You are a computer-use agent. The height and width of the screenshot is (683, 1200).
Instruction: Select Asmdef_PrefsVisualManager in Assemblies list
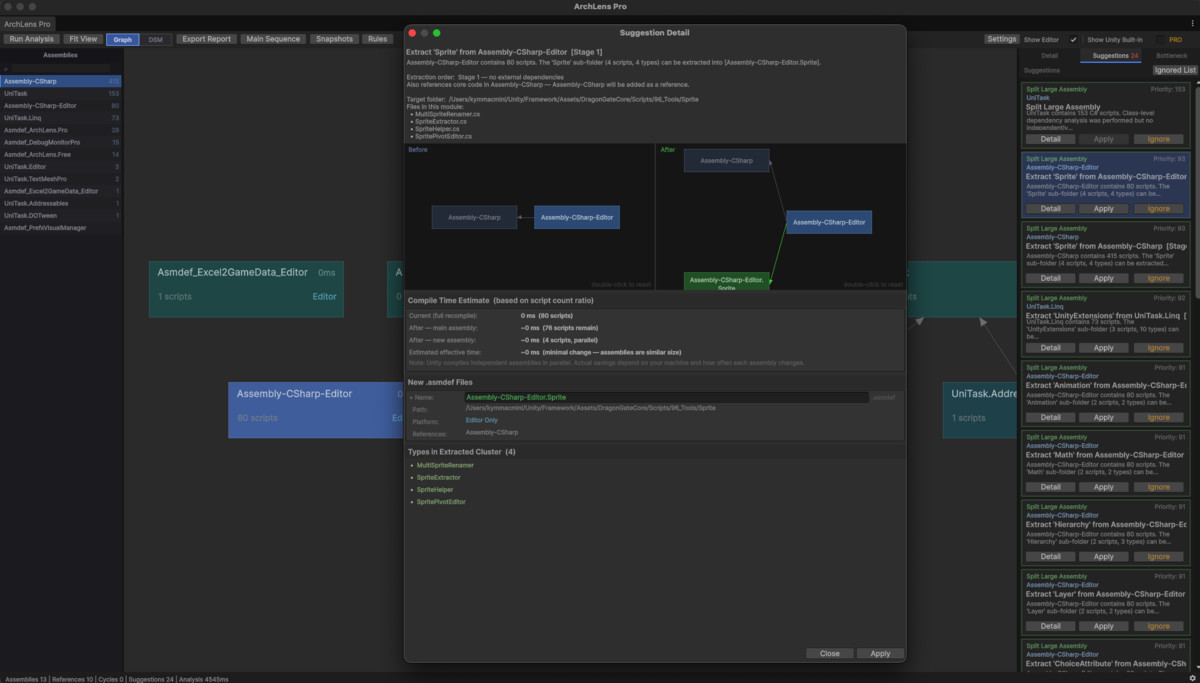[61, 228]
